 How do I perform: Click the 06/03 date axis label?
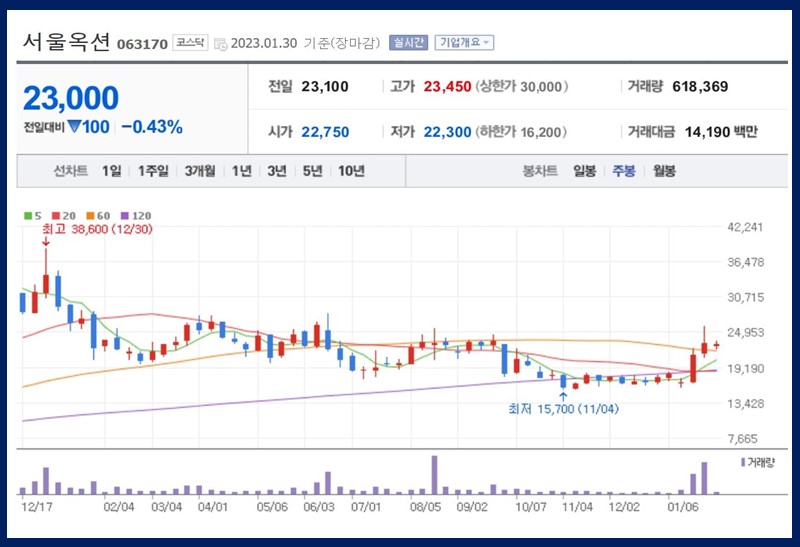[319, 507]
